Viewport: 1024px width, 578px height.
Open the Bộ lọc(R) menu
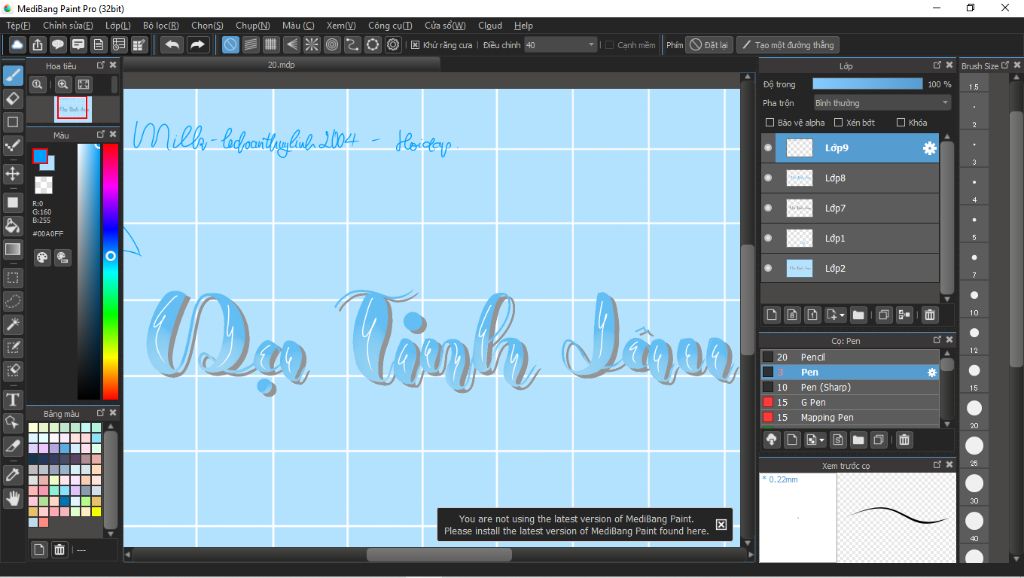[x=161, y=25]
